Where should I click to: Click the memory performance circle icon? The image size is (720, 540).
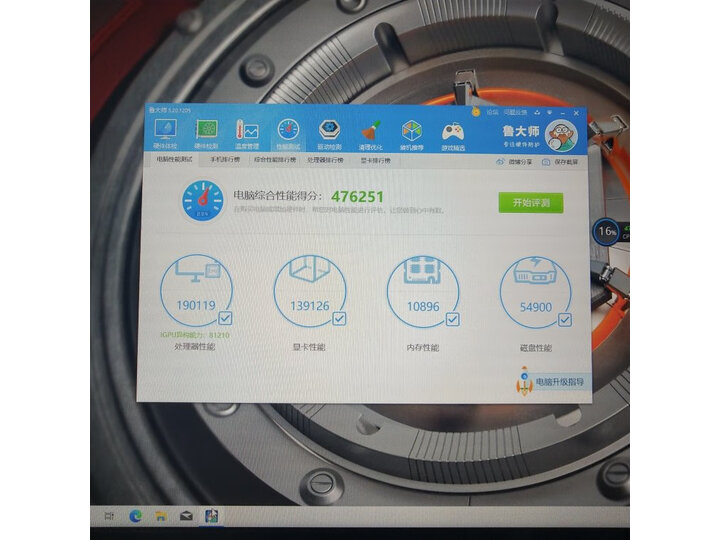423,292
